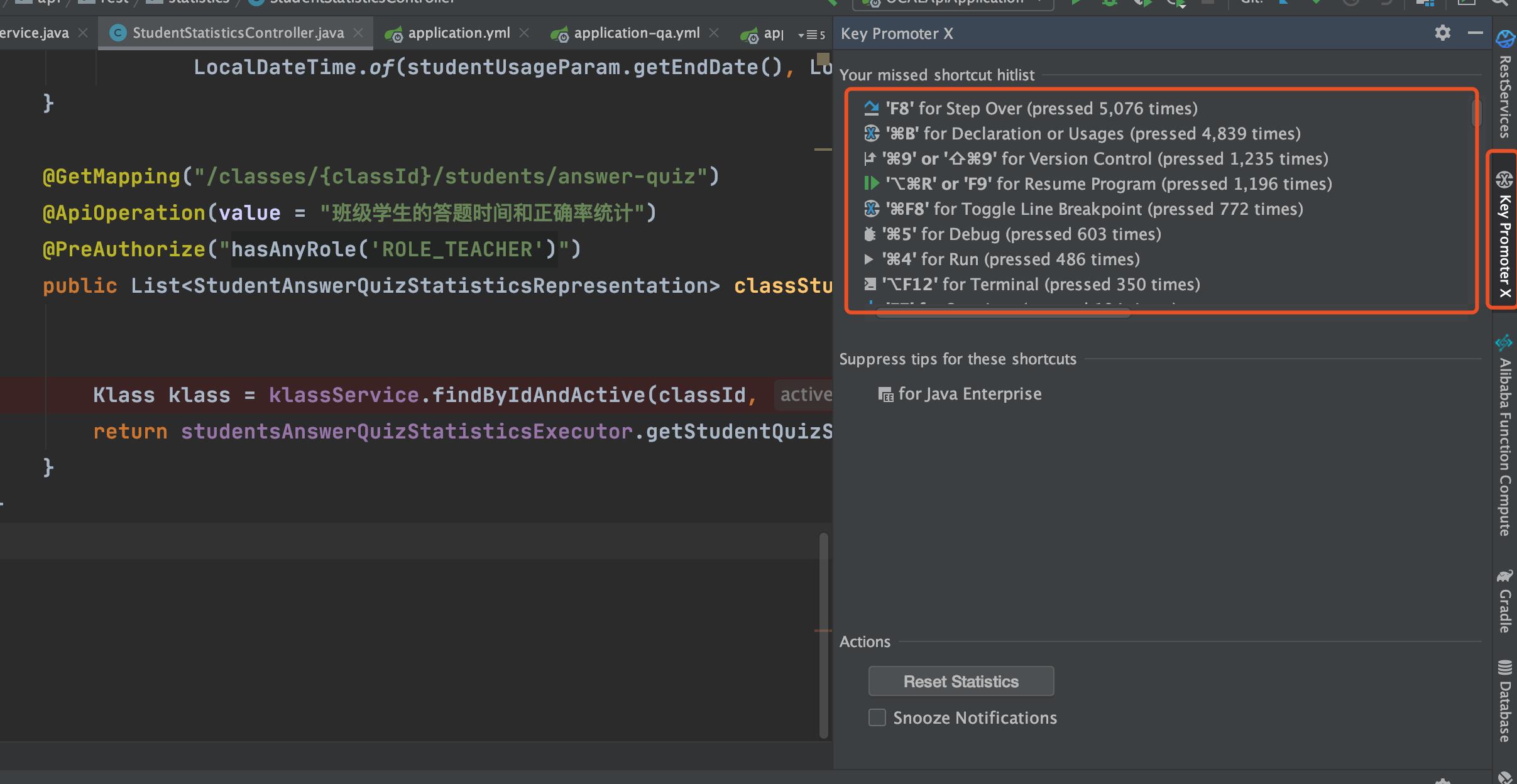Expand the RestServices sidebar panel

[x=1502, y=90]
